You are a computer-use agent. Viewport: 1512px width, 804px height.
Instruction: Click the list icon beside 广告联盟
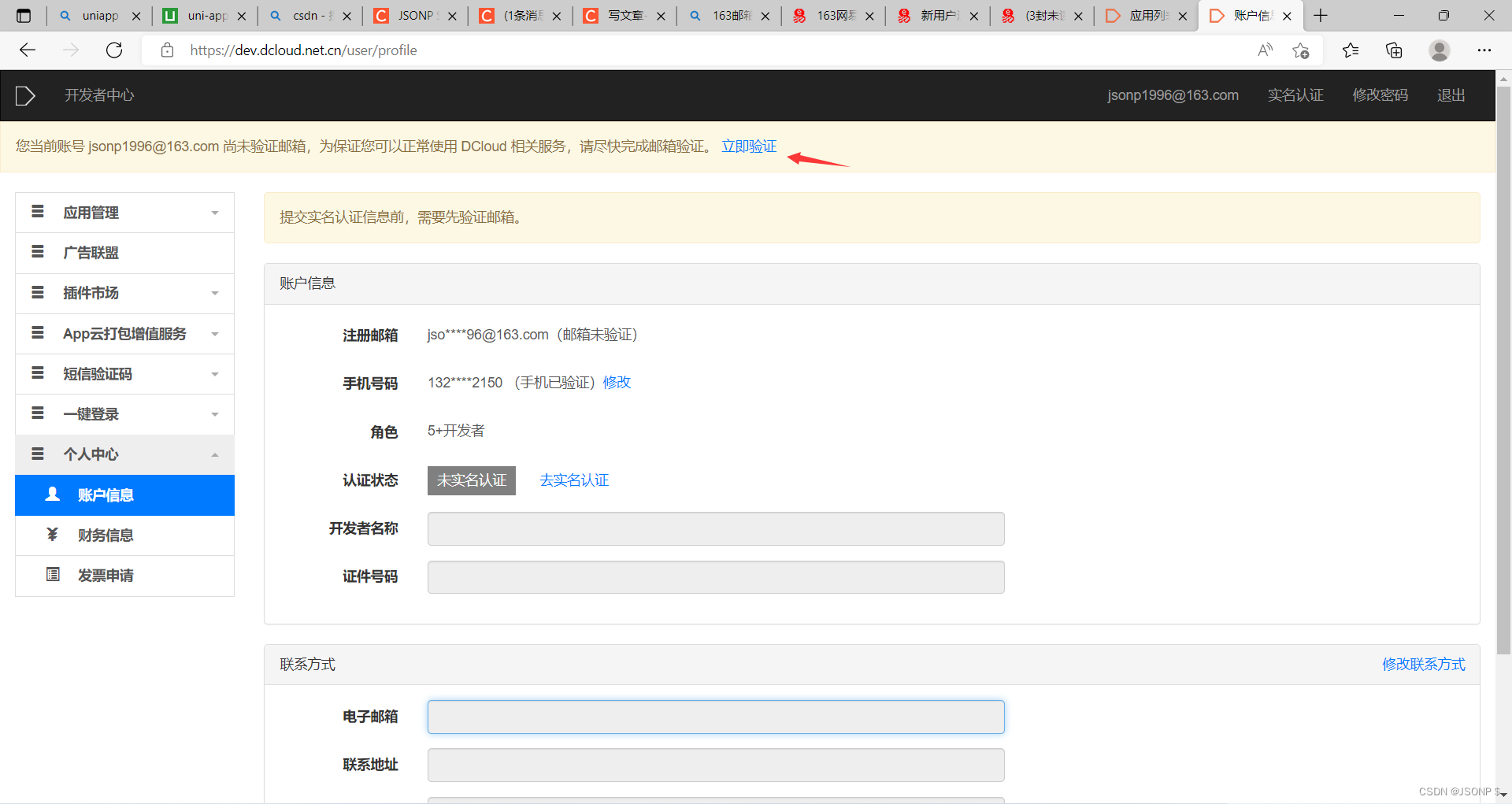pyautogui.click(x=38, y=252)
